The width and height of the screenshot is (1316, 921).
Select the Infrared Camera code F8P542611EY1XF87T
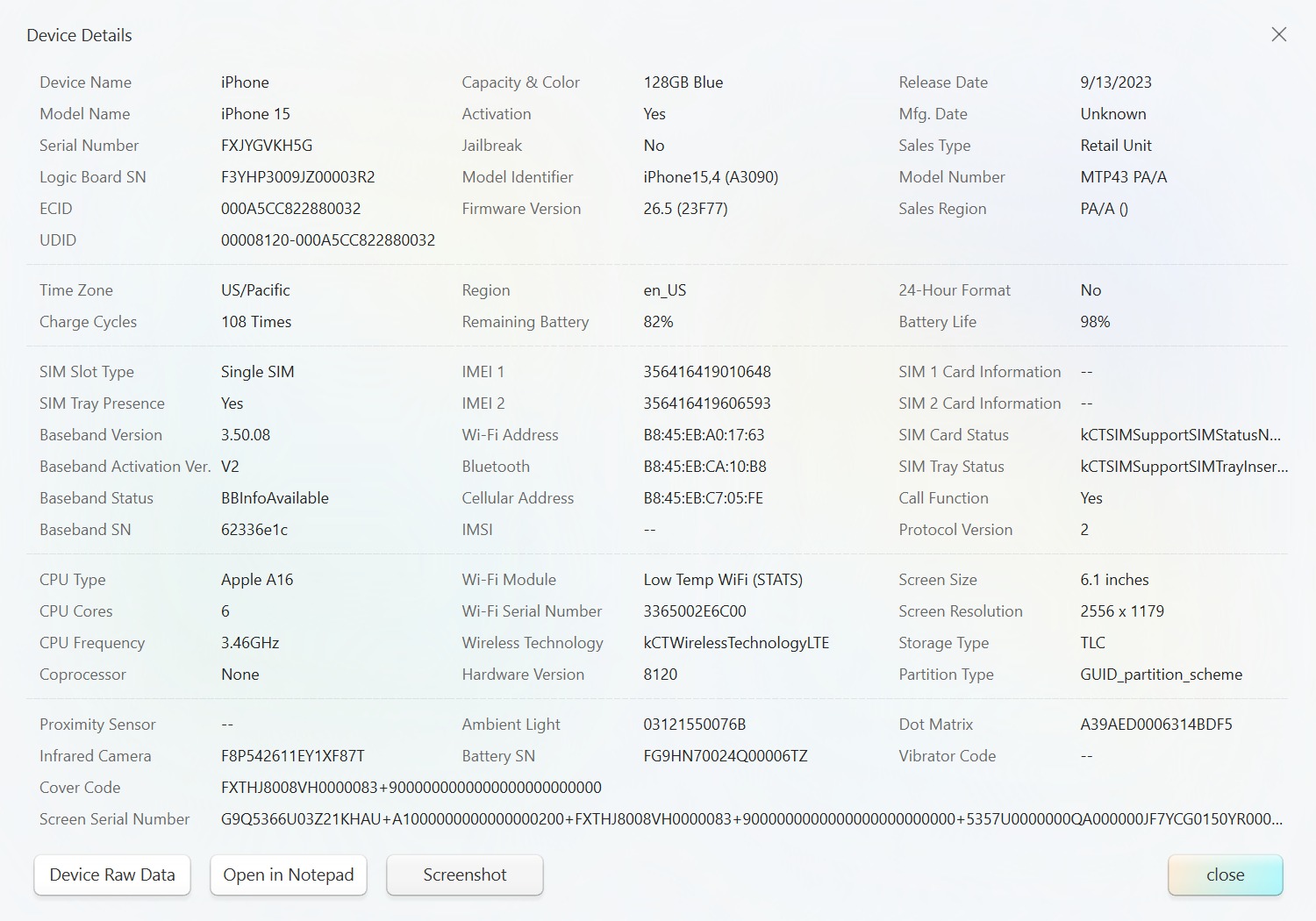[x=293, y=756]
